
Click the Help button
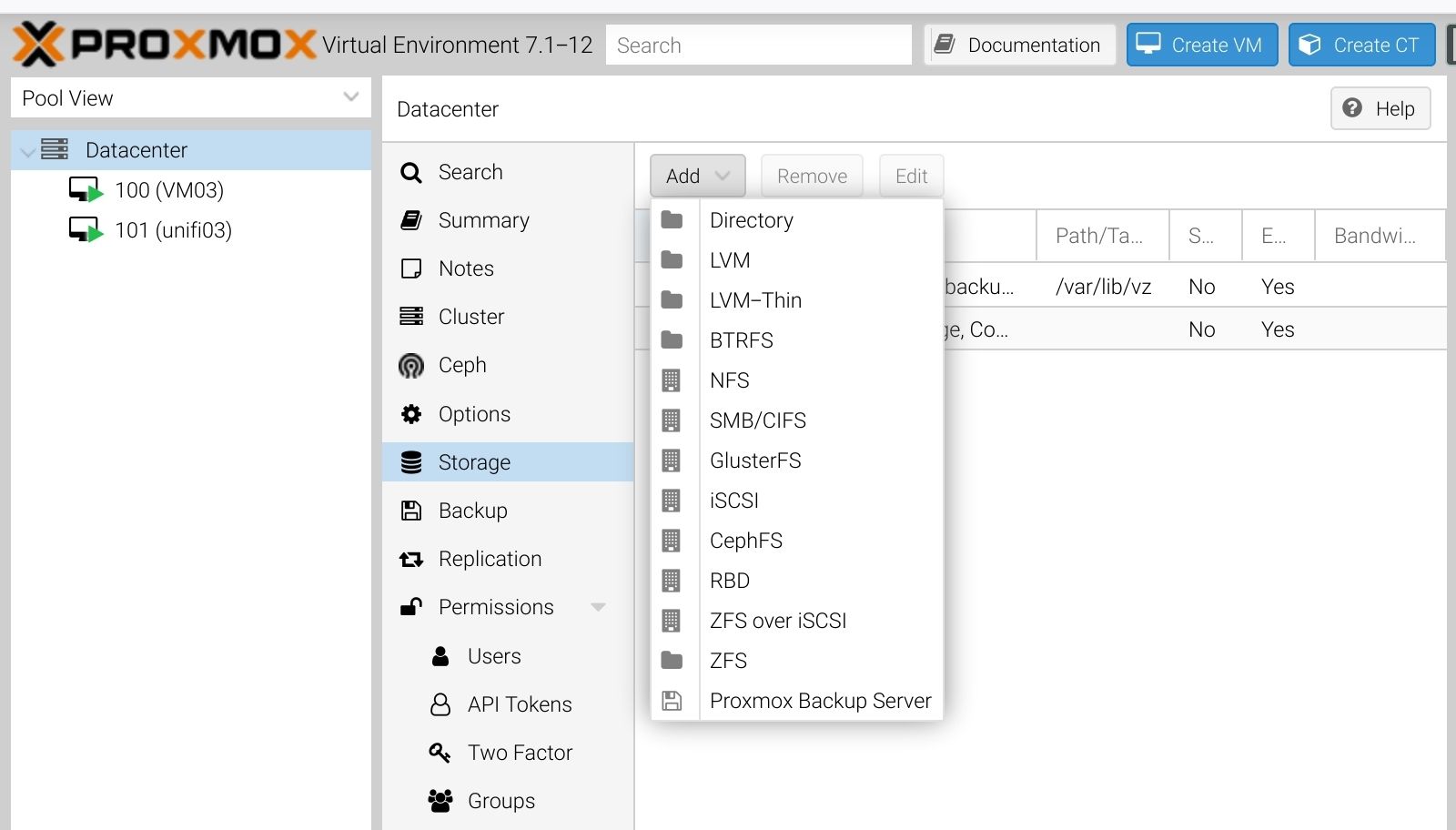(x=1380, y=108)
